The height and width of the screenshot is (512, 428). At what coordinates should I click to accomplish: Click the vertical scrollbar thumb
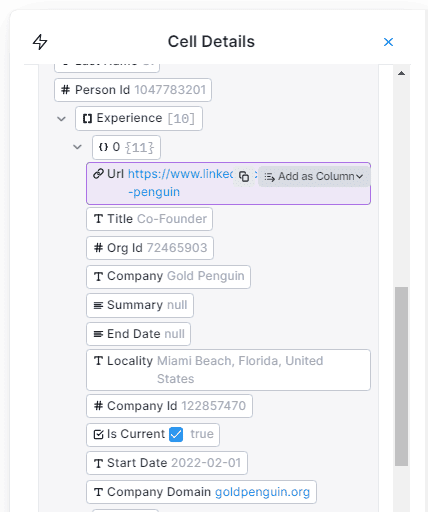coord(401,376)
